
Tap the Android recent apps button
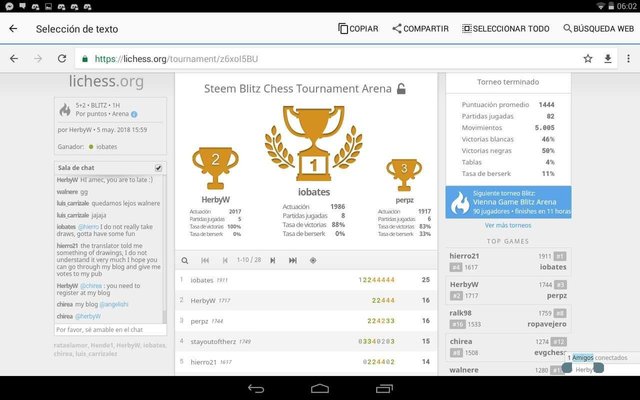coord(384,389)
